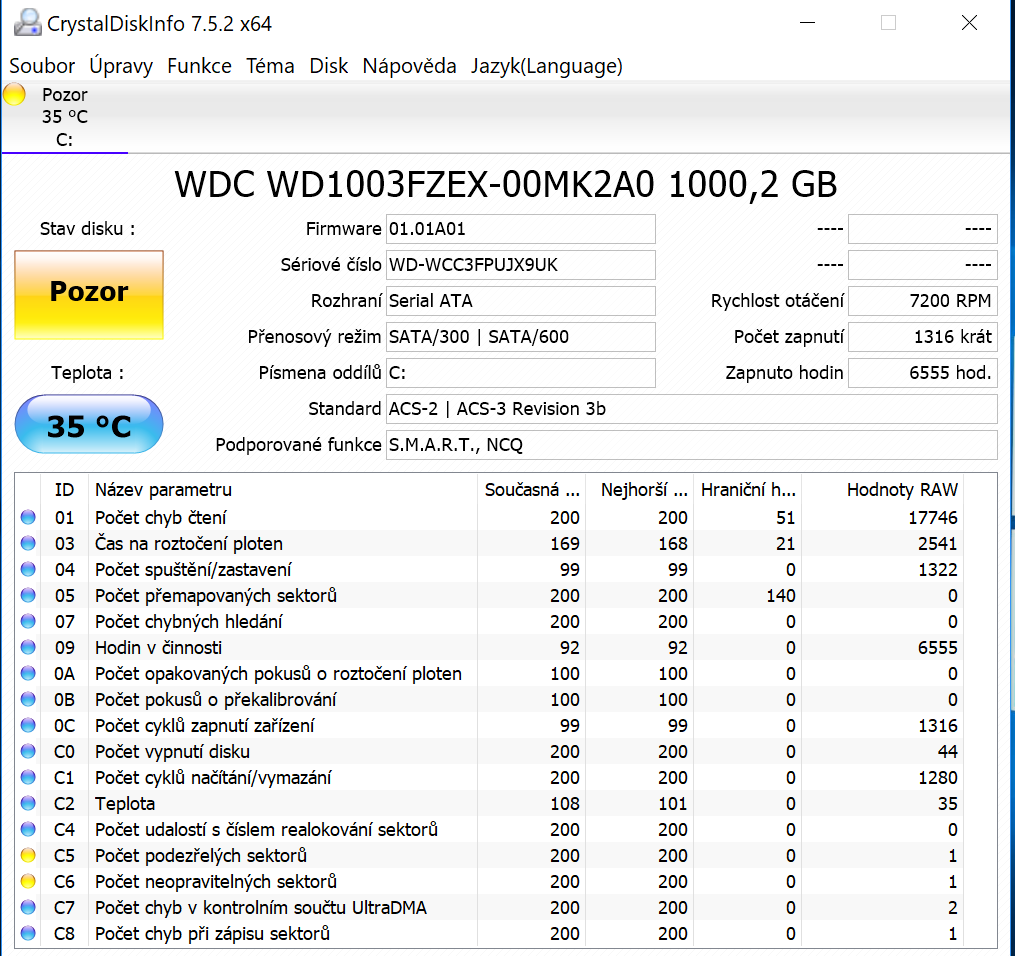Click the Hodnoty RAW column header
This screenshot has width=1015, height=956.
882,490
